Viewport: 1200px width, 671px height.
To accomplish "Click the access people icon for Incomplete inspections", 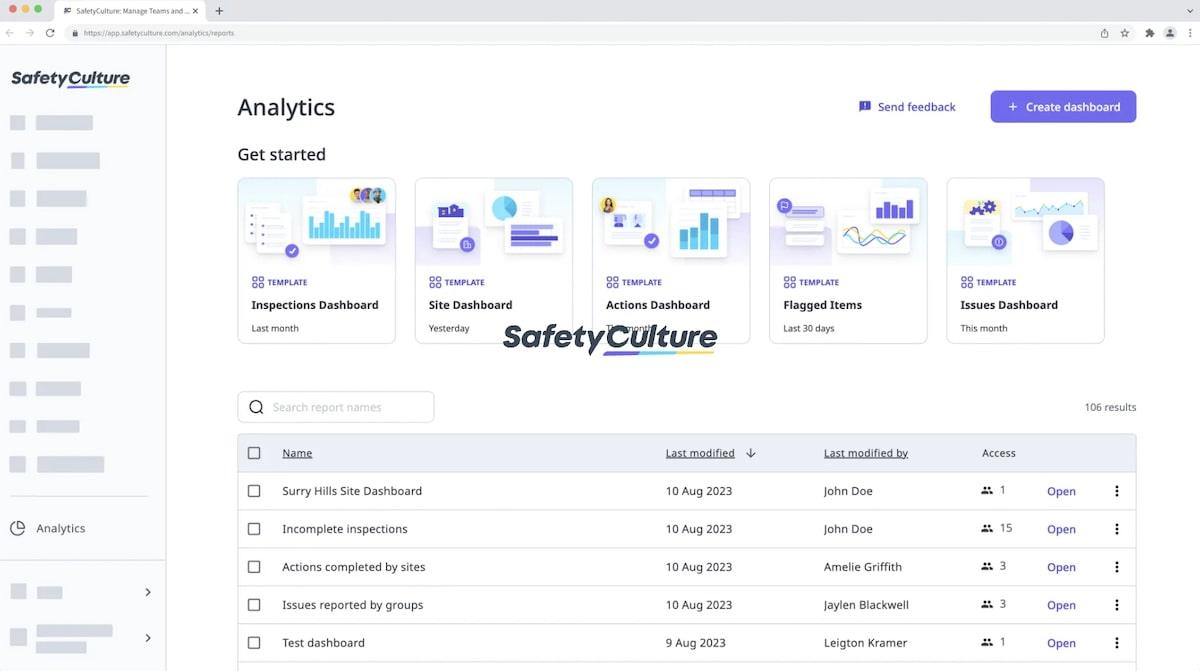I will point(987,529).
